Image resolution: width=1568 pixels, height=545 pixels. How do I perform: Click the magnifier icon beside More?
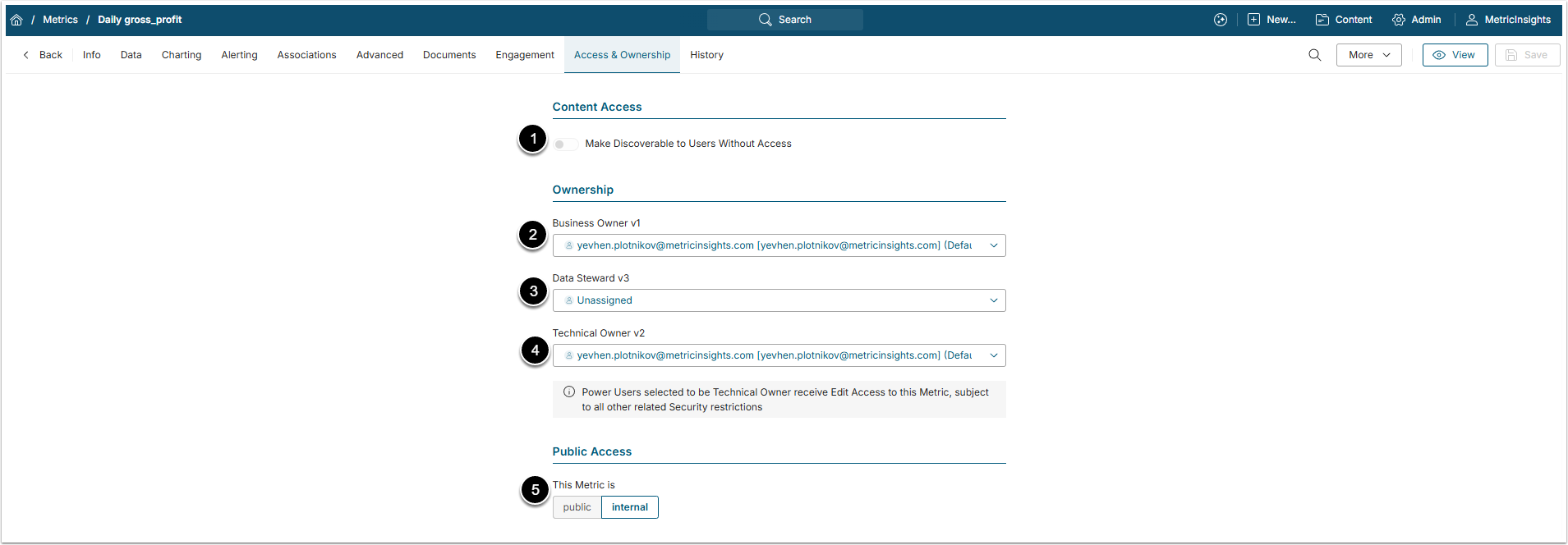pos(1314,55)
